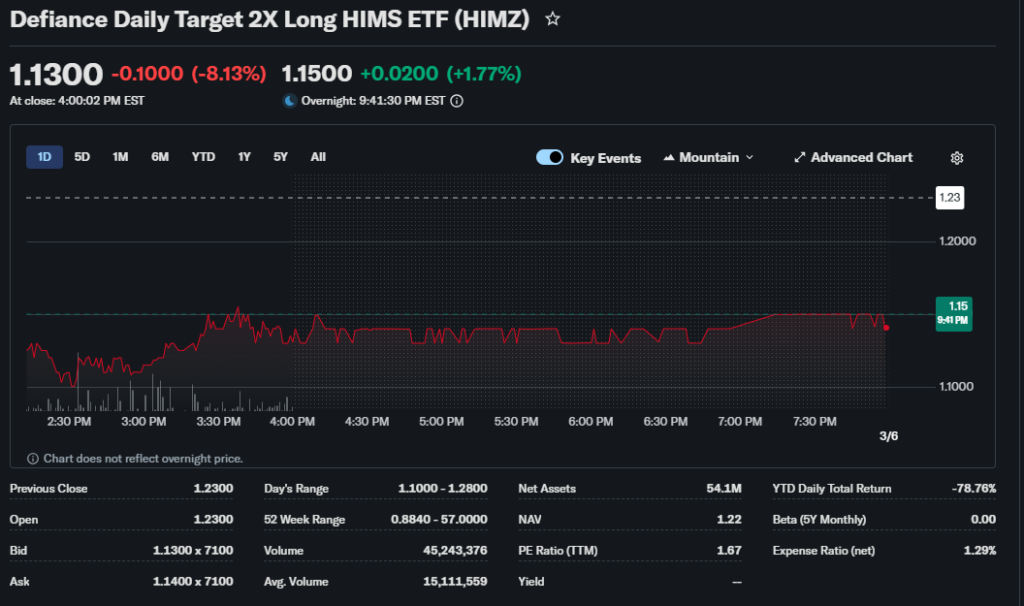Open the Advanced Chart link
Viewport: 1024px width, 606px height.
[x=861, y=158]
